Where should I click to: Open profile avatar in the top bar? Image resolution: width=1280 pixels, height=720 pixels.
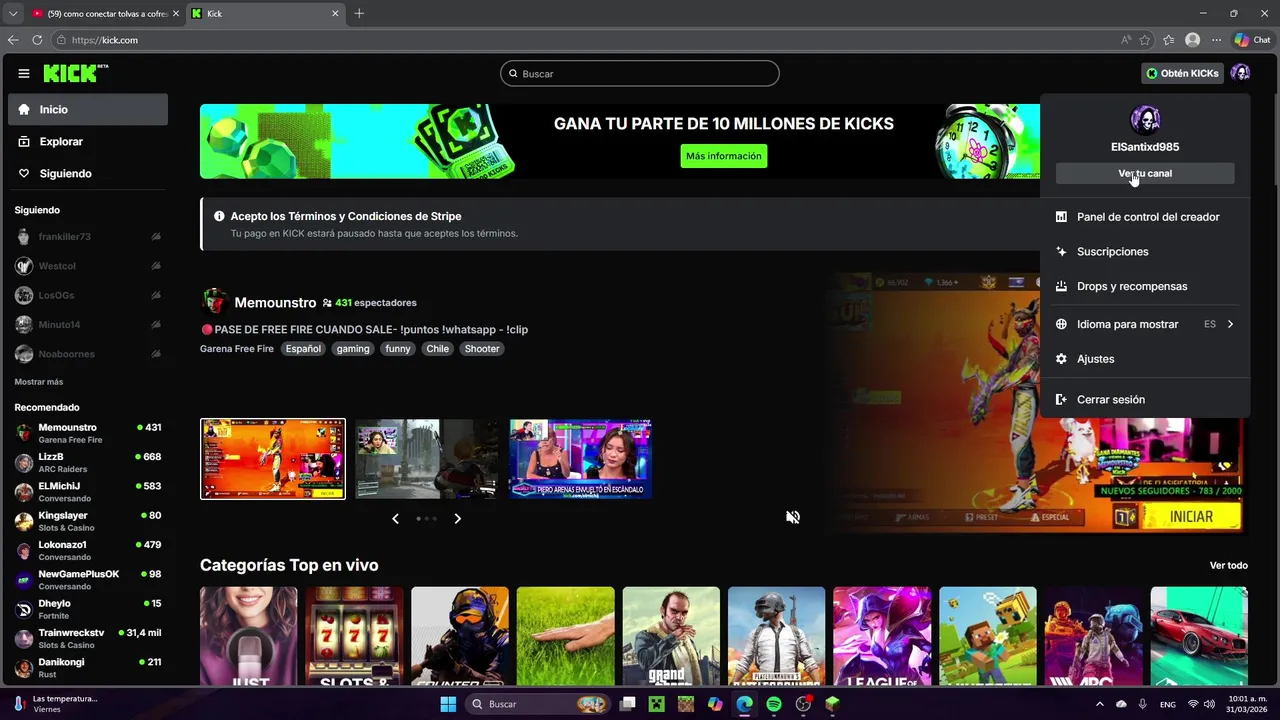[1240, 73]
